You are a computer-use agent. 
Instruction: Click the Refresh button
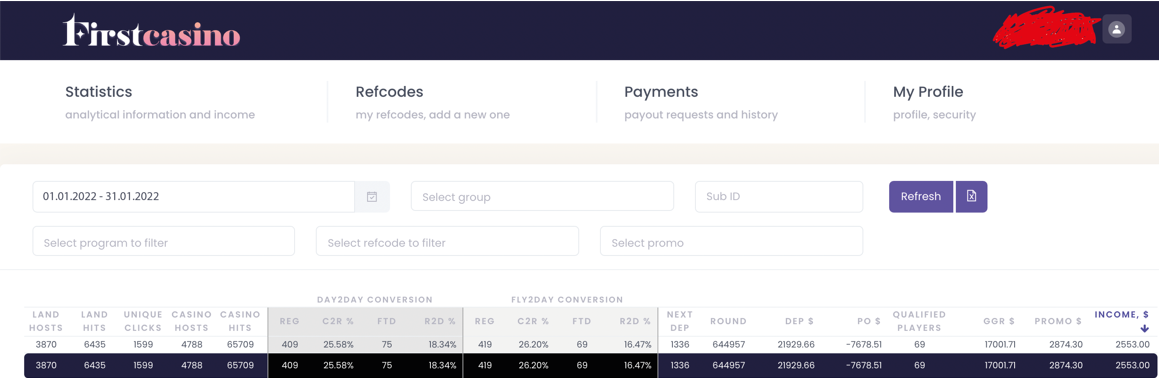pos(921,197)
